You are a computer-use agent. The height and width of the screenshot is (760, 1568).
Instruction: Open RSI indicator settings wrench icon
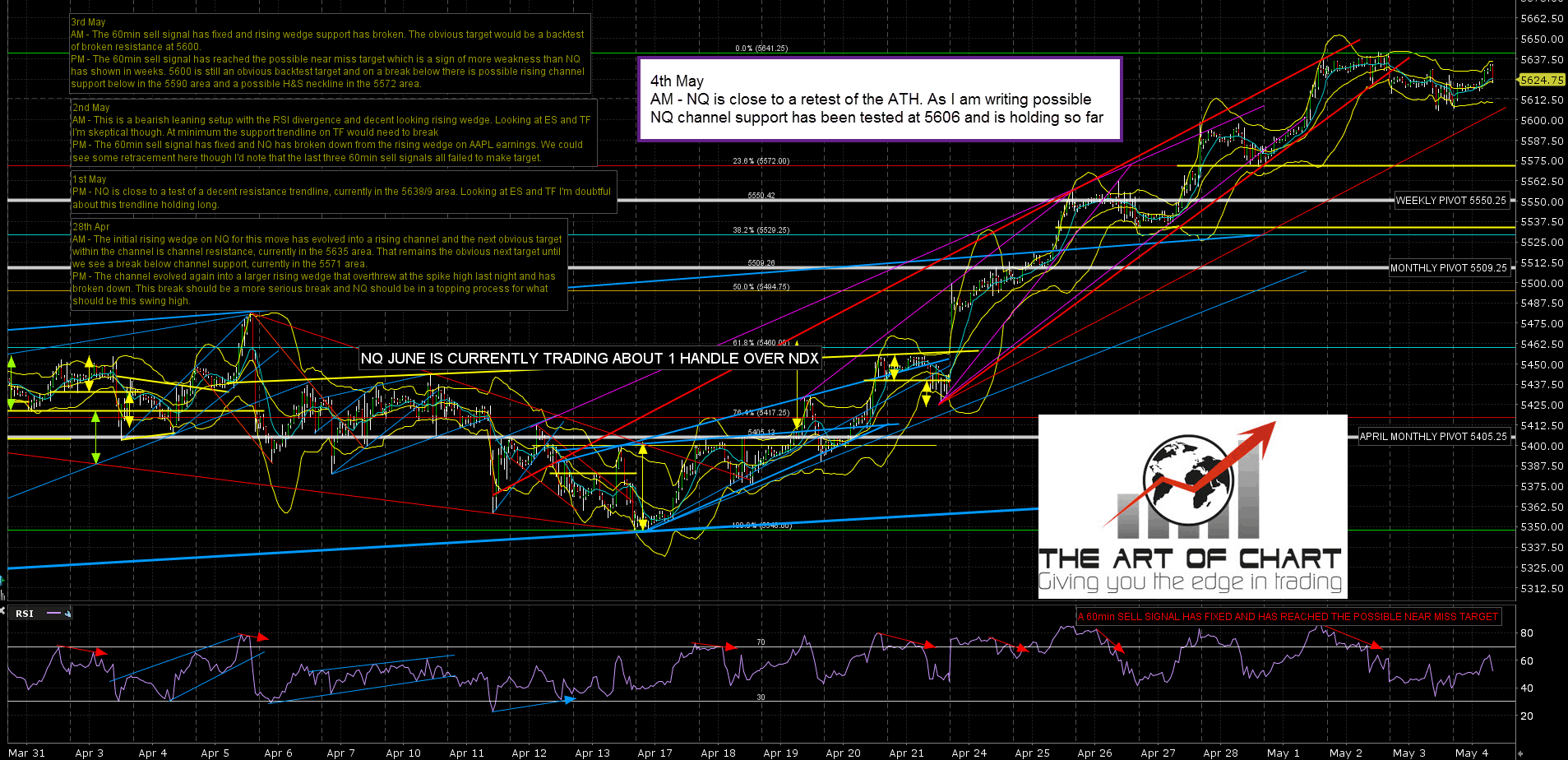[67, 614]
